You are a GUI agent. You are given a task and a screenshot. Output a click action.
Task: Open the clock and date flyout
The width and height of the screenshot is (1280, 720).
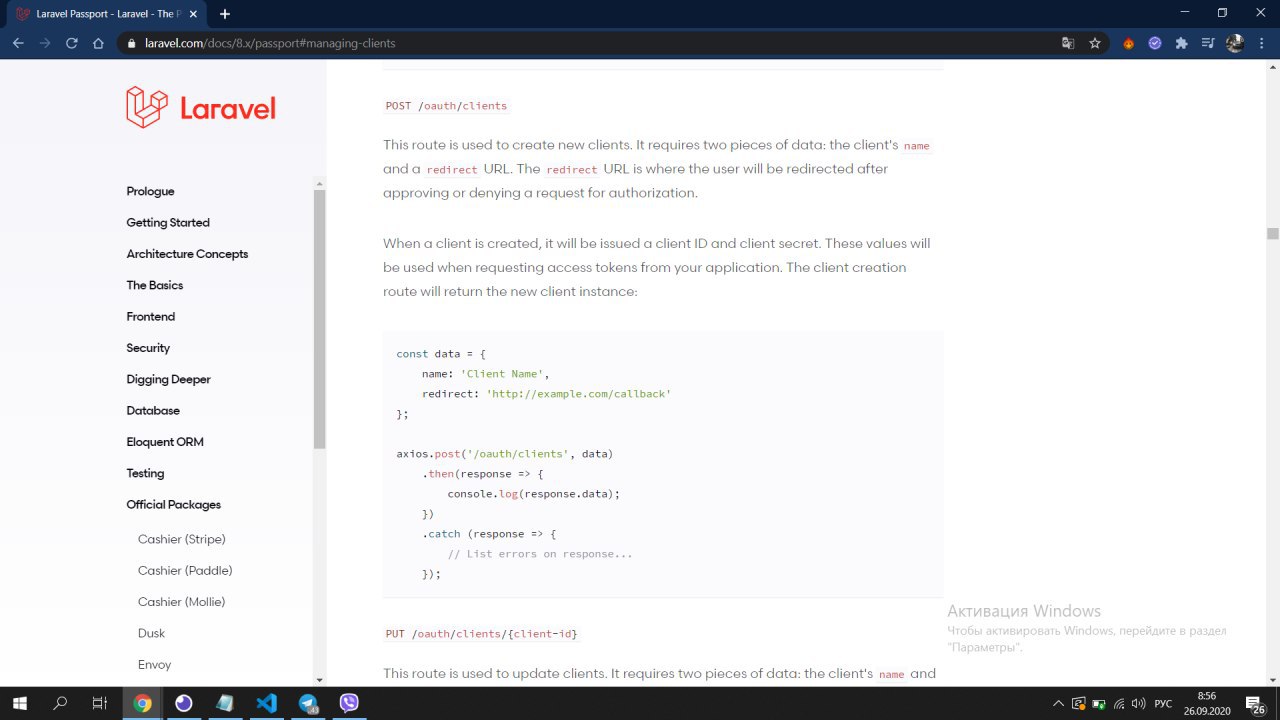[x=1206, y=703]
